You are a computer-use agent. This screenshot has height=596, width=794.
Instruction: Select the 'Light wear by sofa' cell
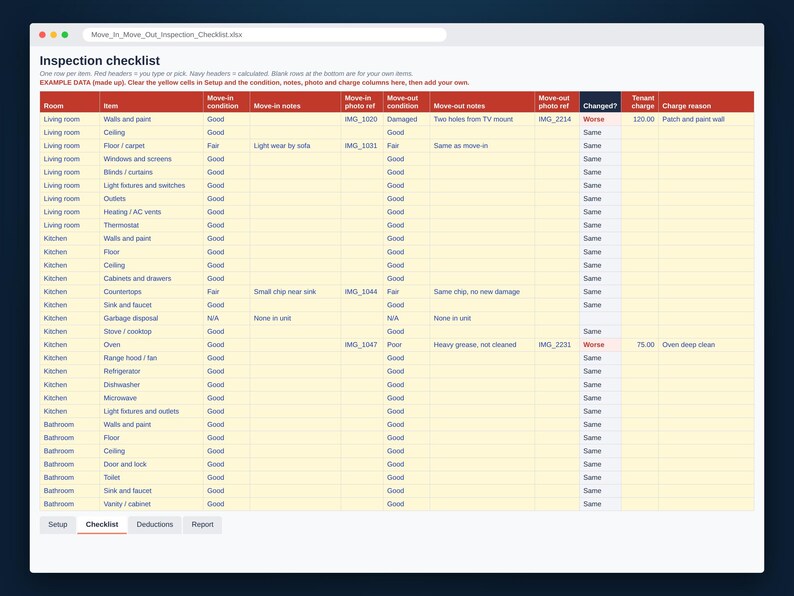(x=295, y=145)
